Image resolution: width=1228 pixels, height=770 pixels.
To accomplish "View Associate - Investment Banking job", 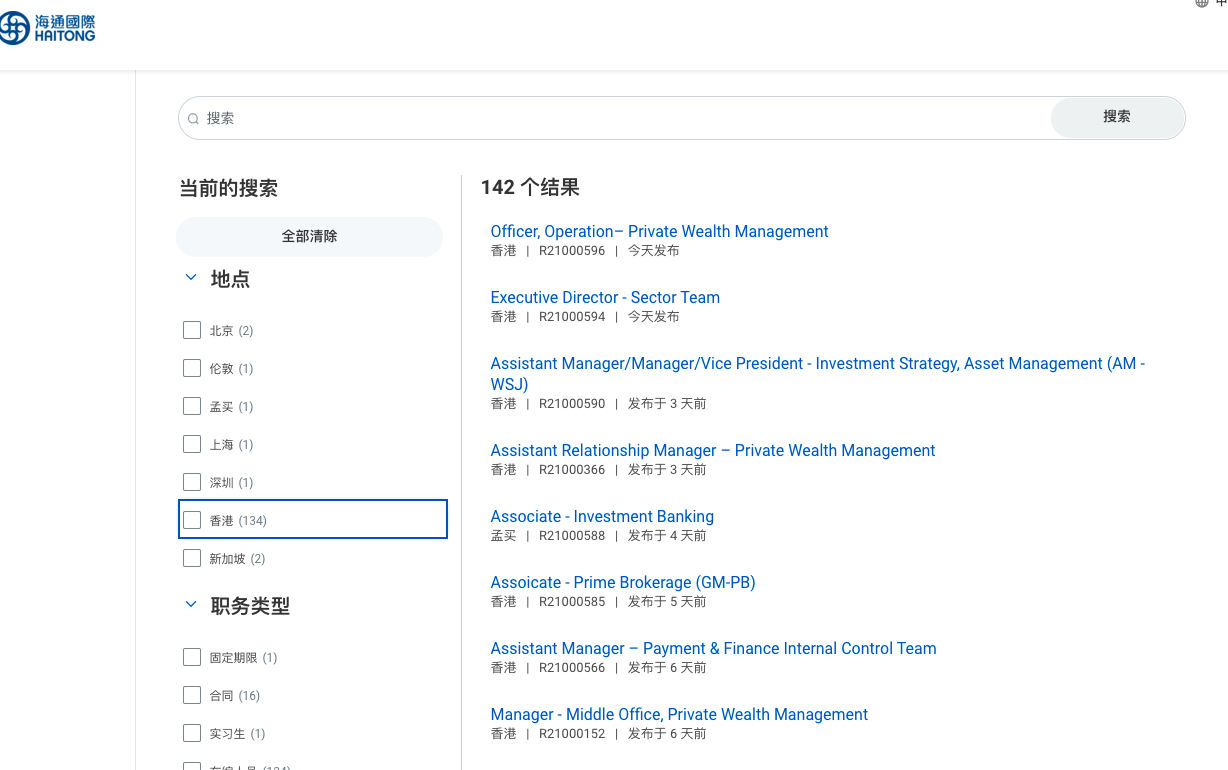I will [602, 517].
